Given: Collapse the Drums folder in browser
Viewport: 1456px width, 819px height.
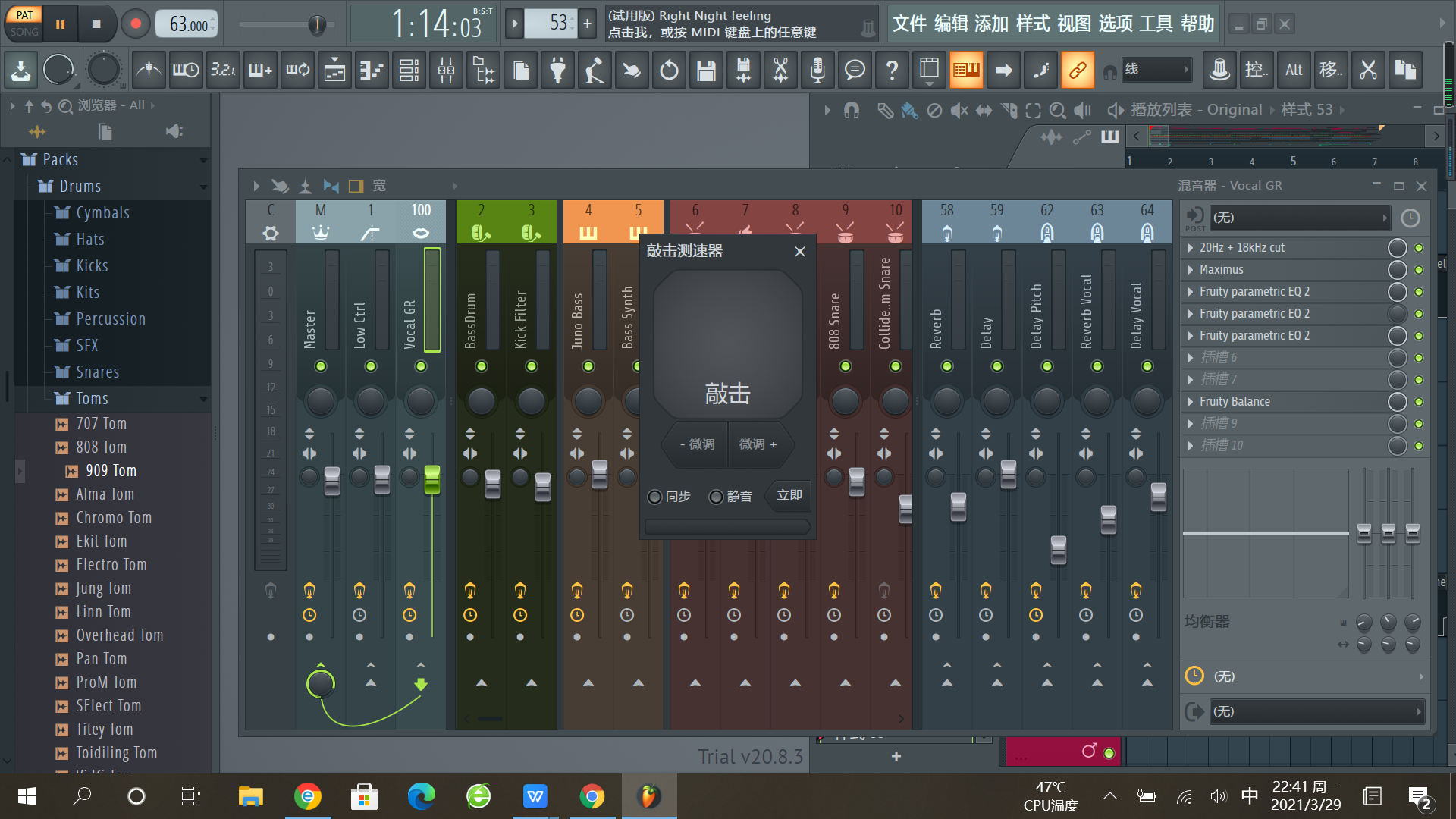Looking at the screenshot, I should [x=203, y=187].
